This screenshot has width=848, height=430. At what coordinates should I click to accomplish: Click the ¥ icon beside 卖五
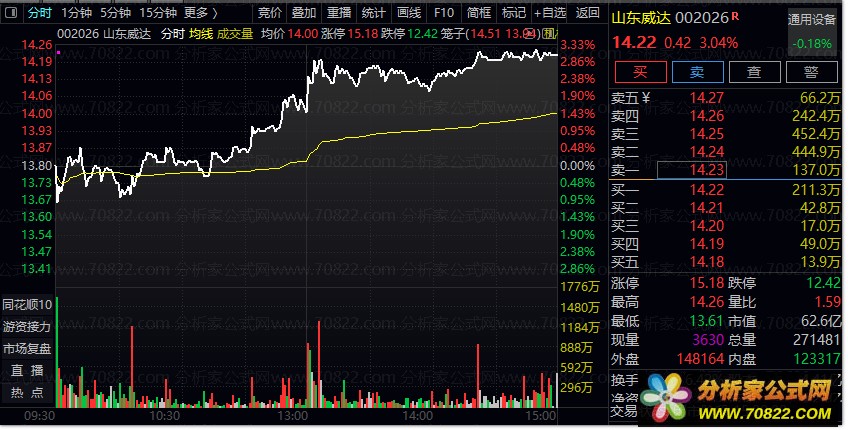(646, 98)
